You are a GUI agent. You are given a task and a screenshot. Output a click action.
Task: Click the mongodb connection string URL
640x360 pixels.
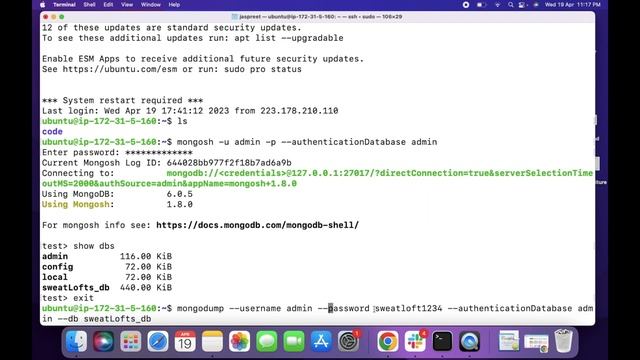(x=317, y=178)
